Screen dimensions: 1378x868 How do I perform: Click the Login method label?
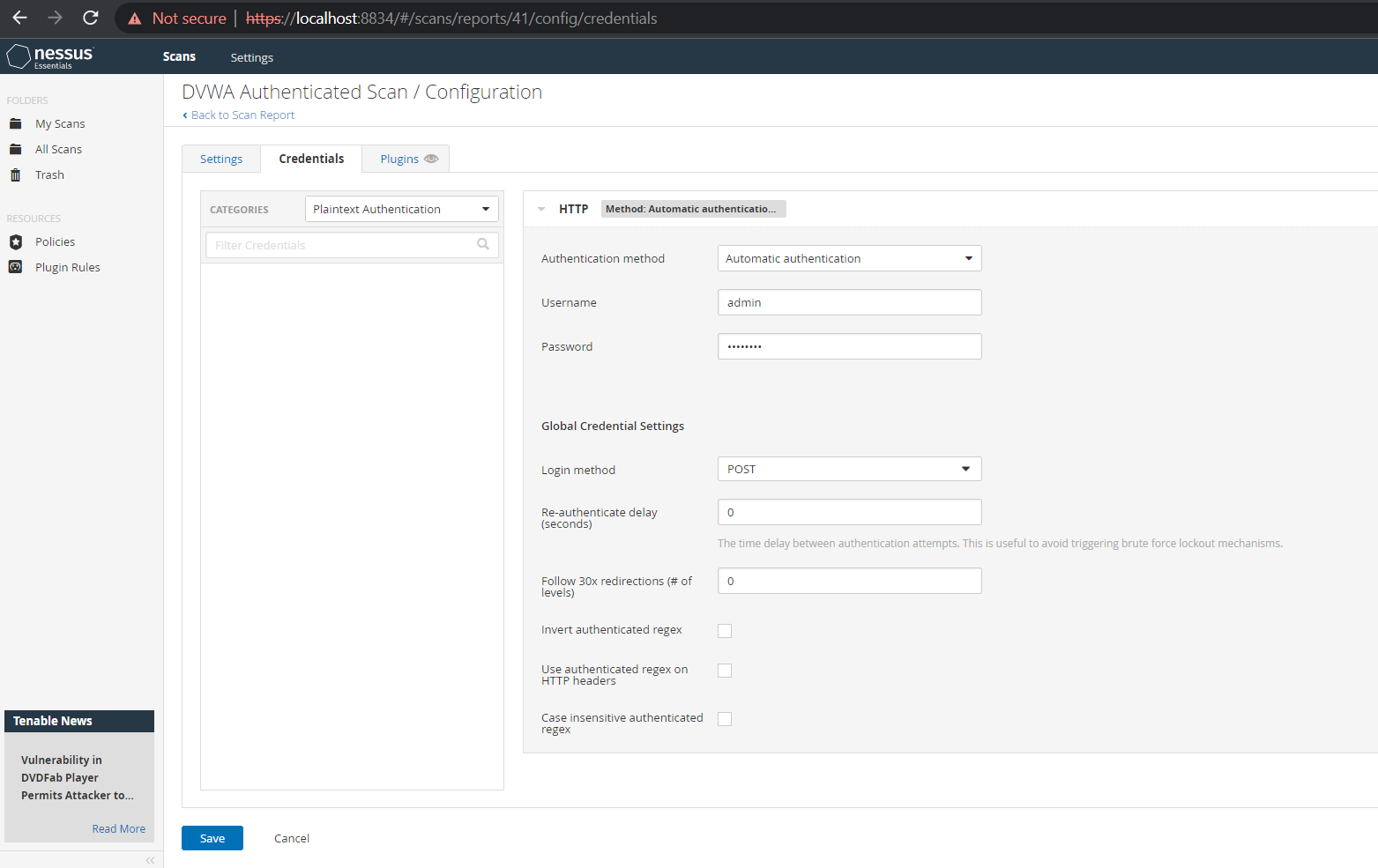(x=578, y=470)
